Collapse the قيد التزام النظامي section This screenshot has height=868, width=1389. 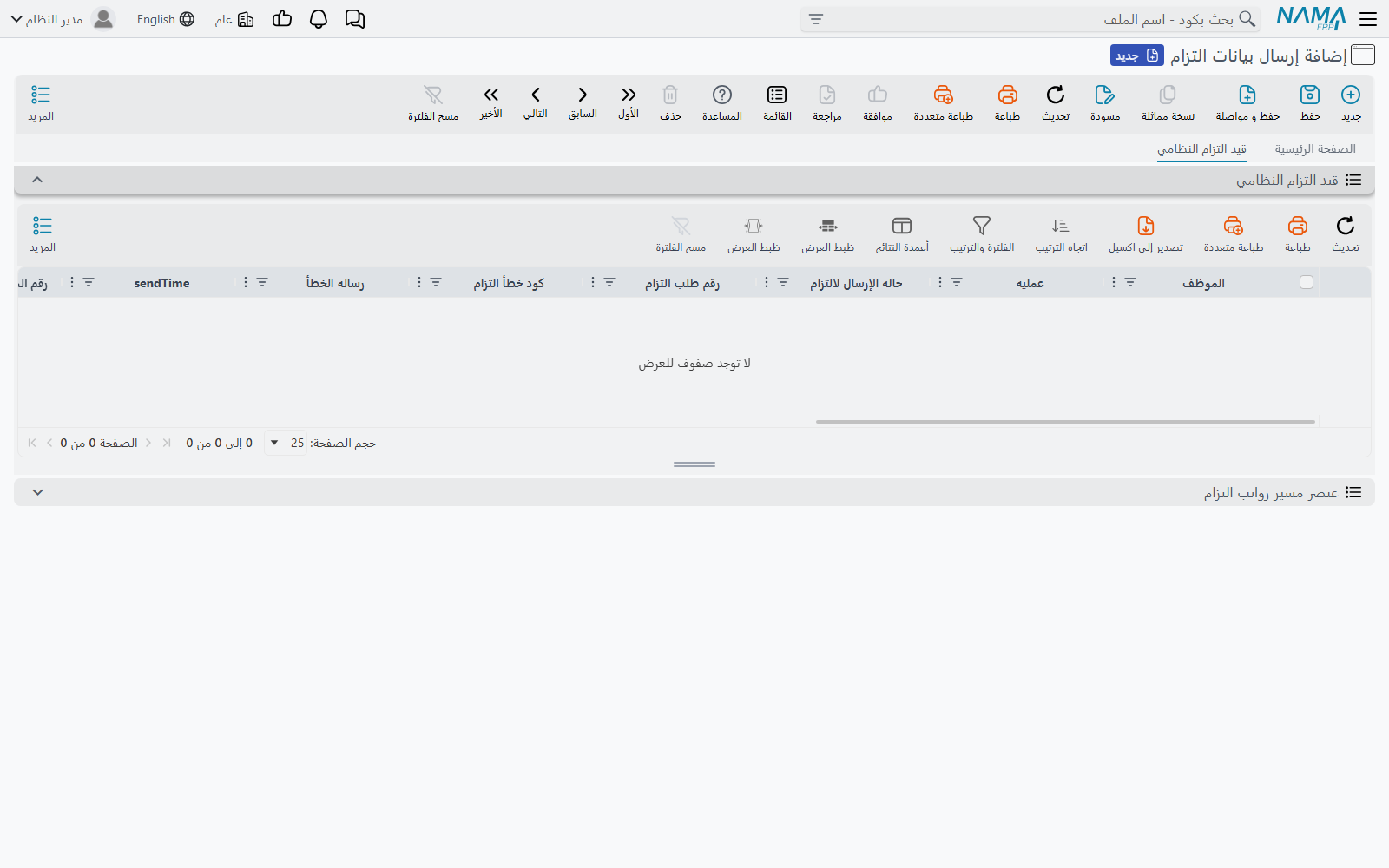tap(37, 180)
